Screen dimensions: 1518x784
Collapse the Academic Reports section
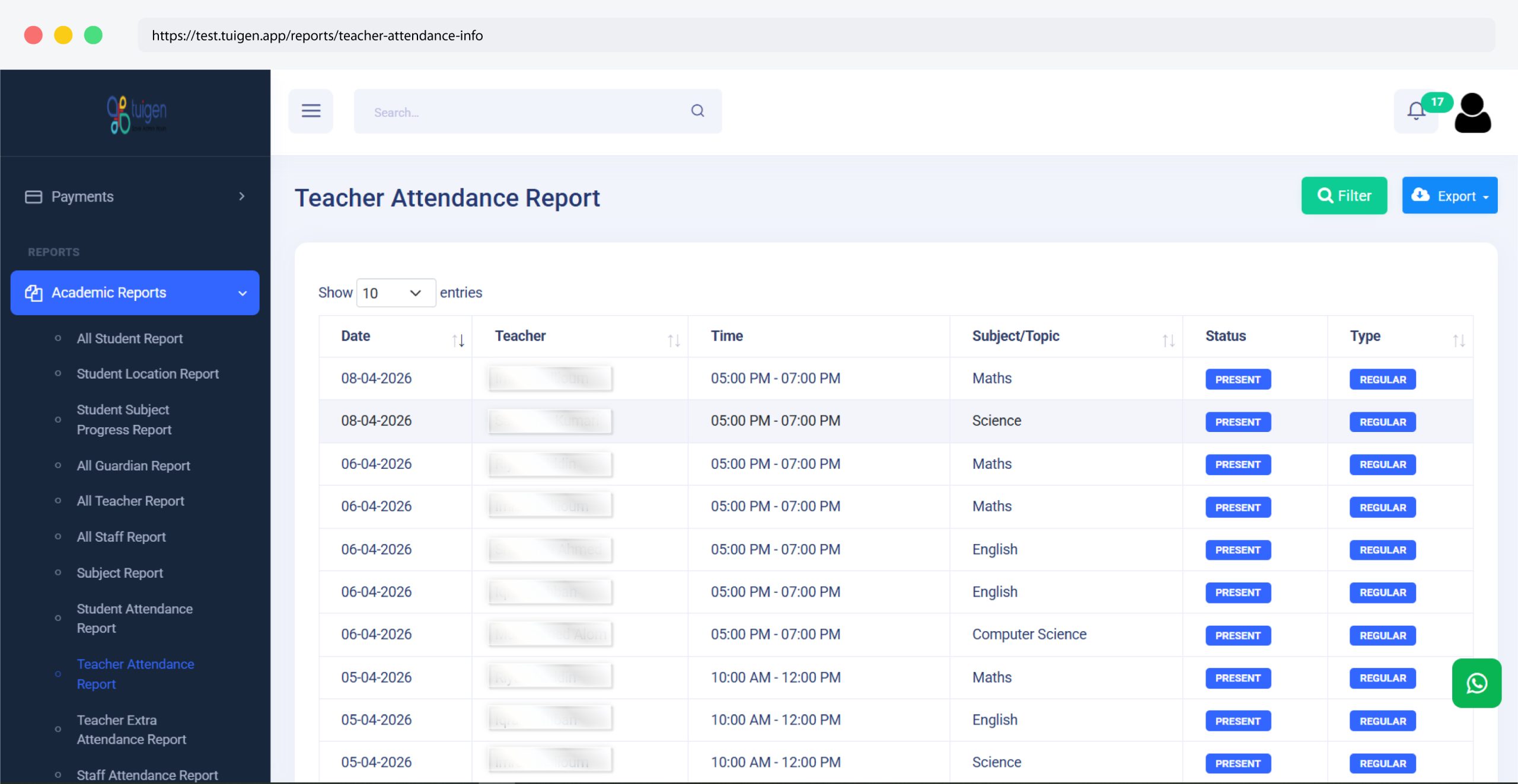[242, 293]
